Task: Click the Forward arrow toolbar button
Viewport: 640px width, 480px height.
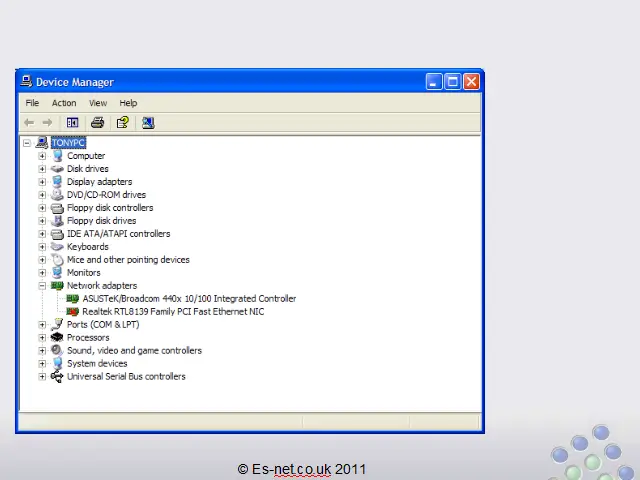Action: coord(47,122)
